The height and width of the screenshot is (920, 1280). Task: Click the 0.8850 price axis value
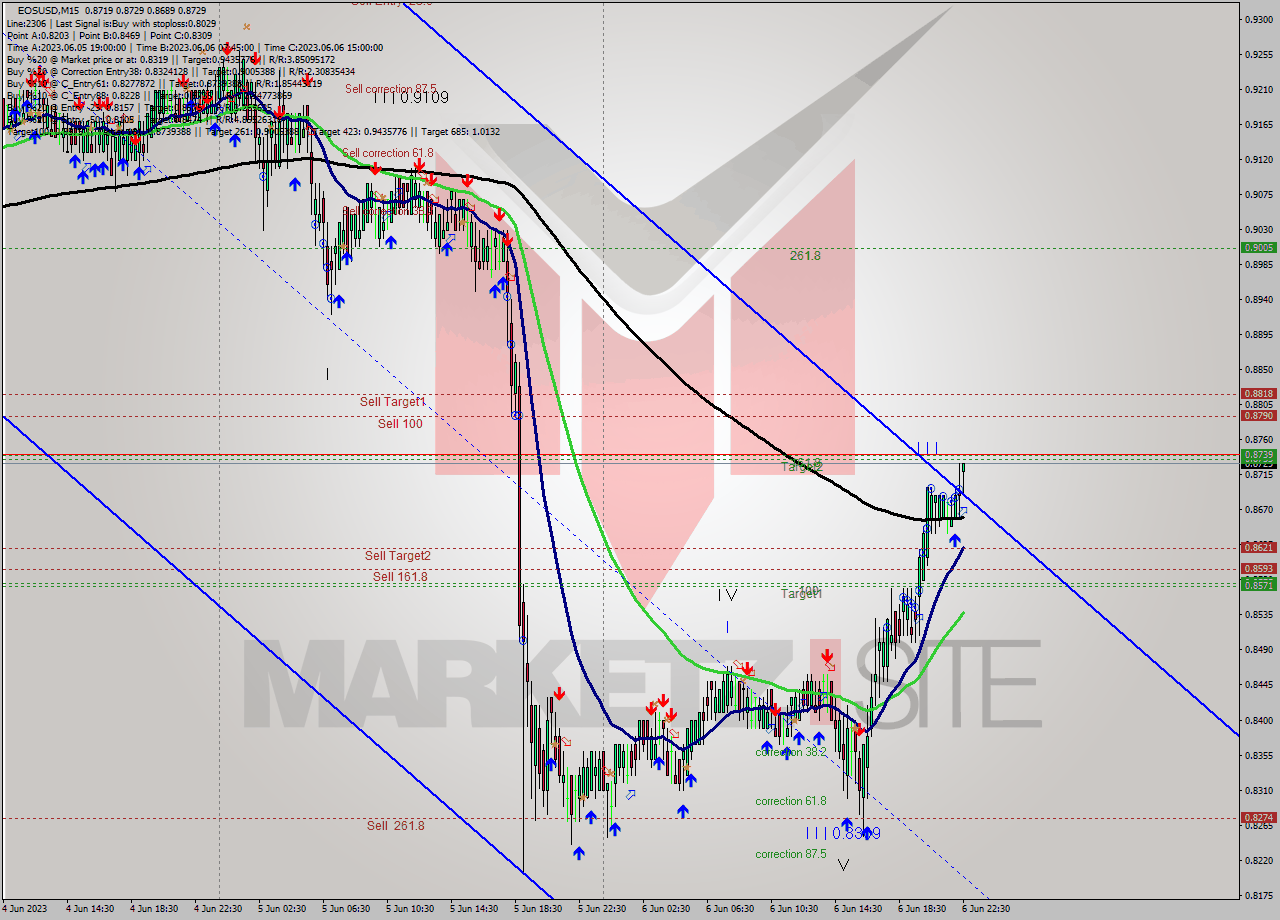[x=1258, y=369]
